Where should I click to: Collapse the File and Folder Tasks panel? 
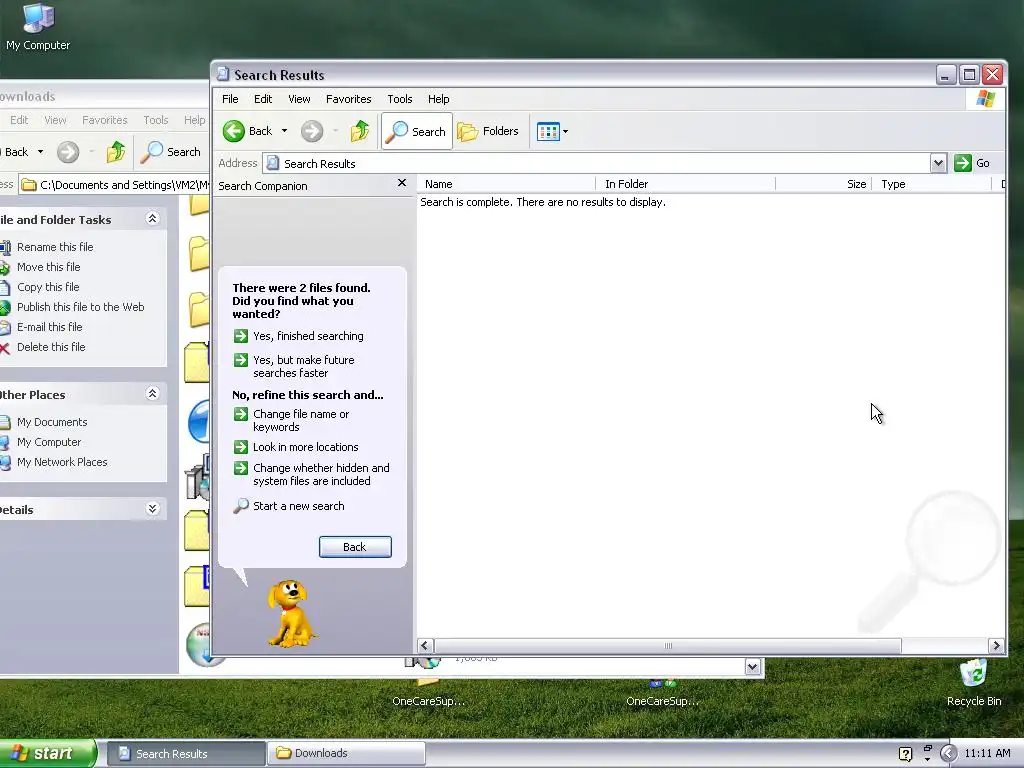click(x=152, y=219)
